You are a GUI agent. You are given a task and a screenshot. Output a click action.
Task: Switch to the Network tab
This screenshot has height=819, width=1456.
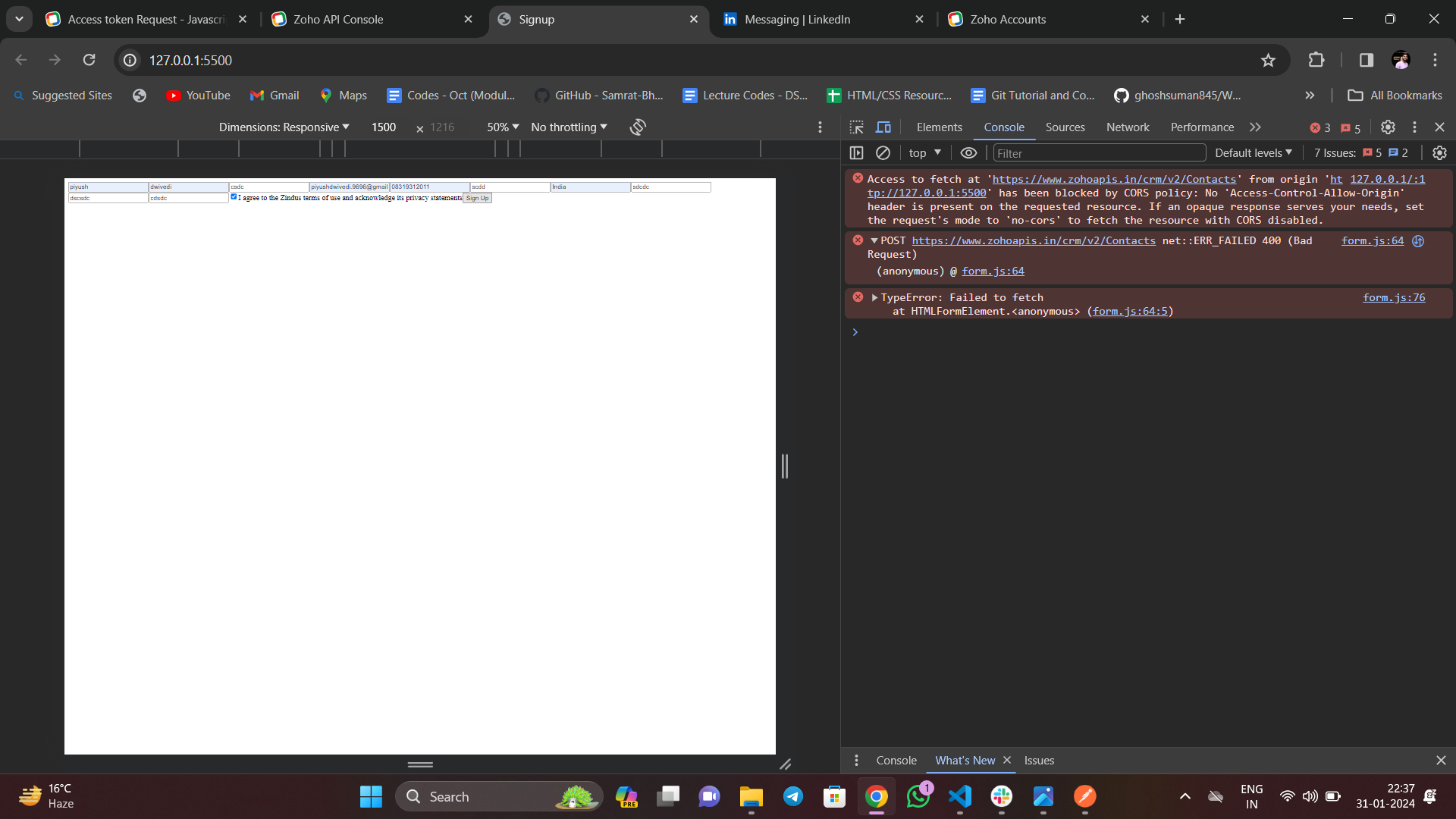(1127, 127)
